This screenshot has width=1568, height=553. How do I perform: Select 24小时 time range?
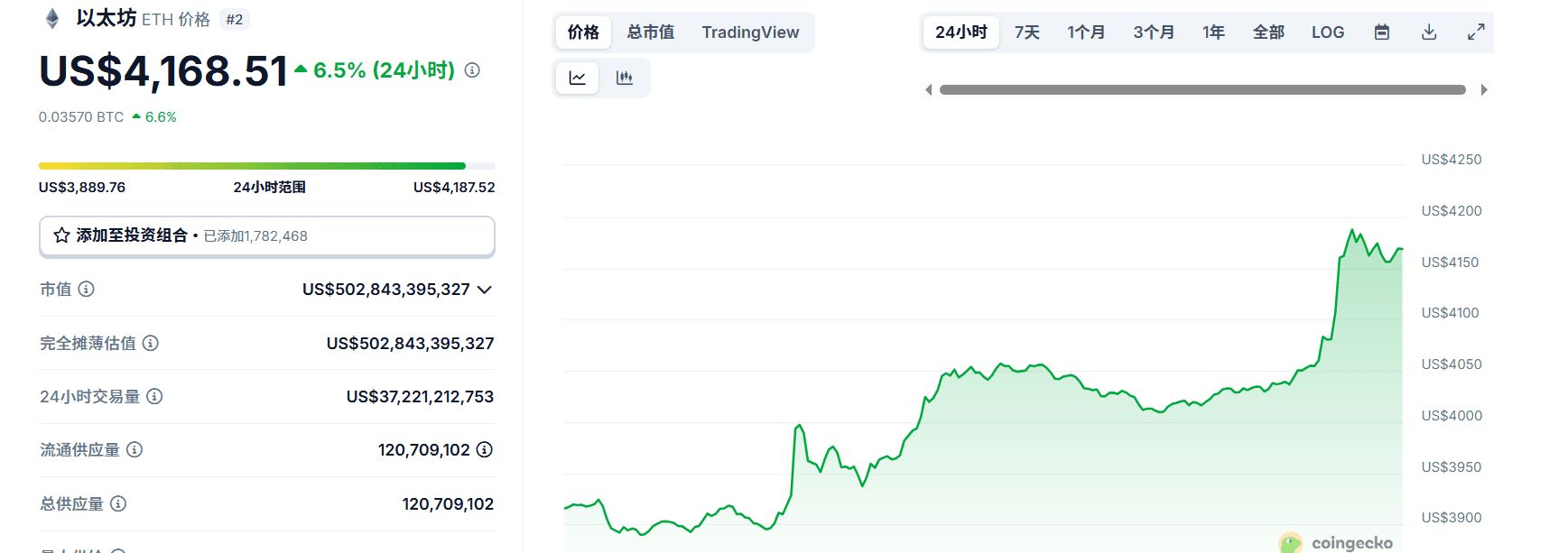tap(961, 32)
